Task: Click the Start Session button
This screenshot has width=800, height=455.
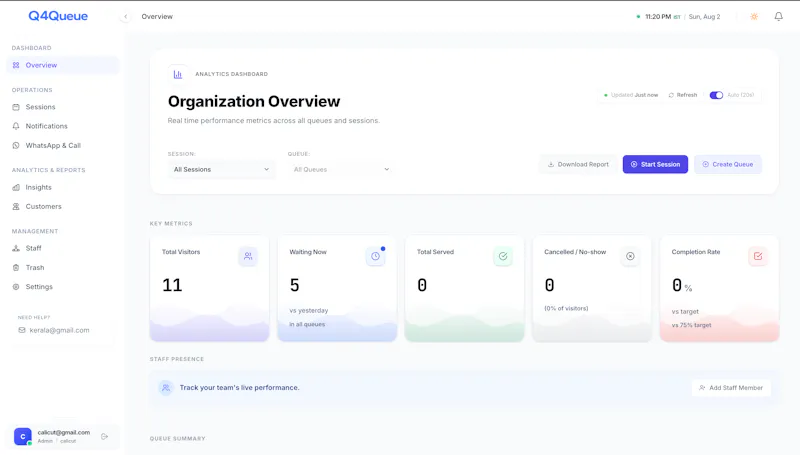Action: (x=655, y=164)
